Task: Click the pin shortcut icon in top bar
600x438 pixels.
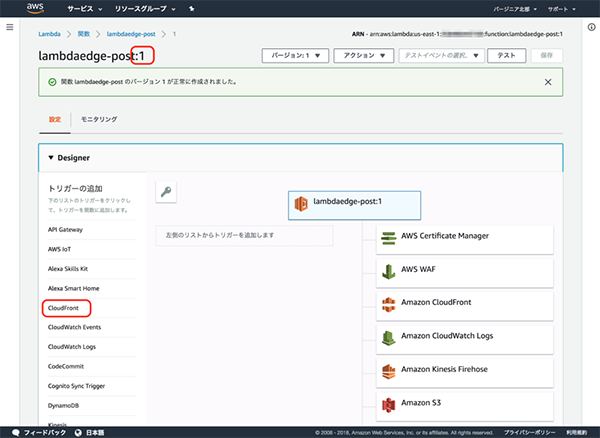Action: click(x=192, y=8)
